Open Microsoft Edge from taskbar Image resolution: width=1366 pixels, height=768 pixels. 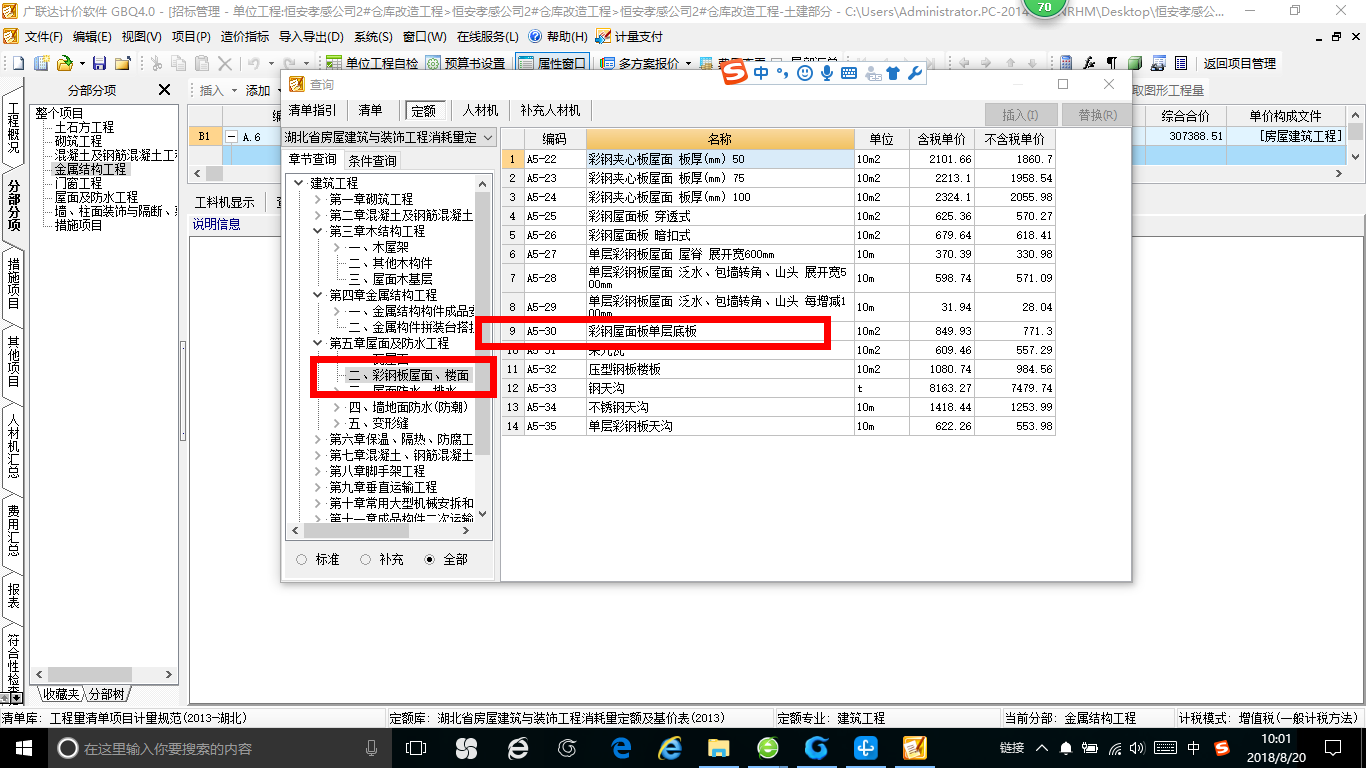622,747
